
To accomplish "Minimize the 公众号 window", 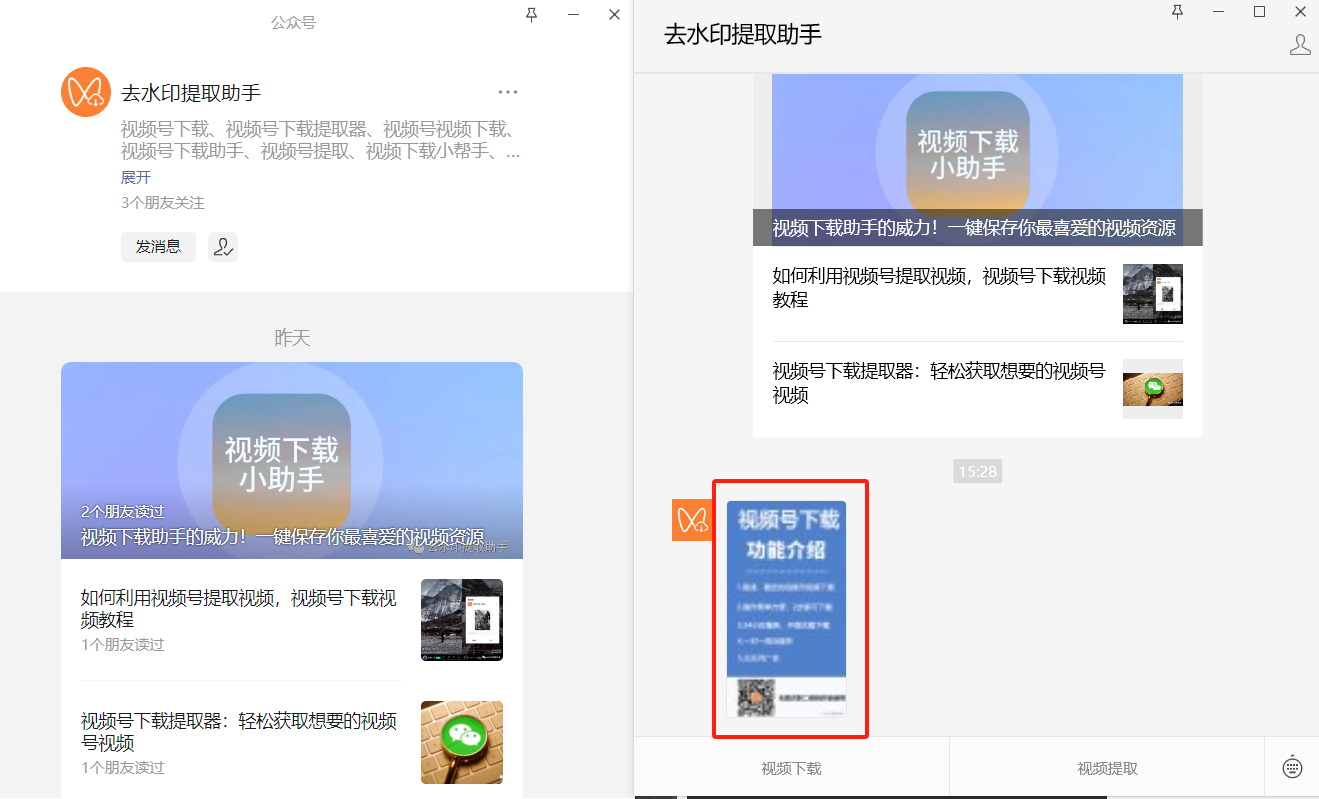I will click(574, 14).
